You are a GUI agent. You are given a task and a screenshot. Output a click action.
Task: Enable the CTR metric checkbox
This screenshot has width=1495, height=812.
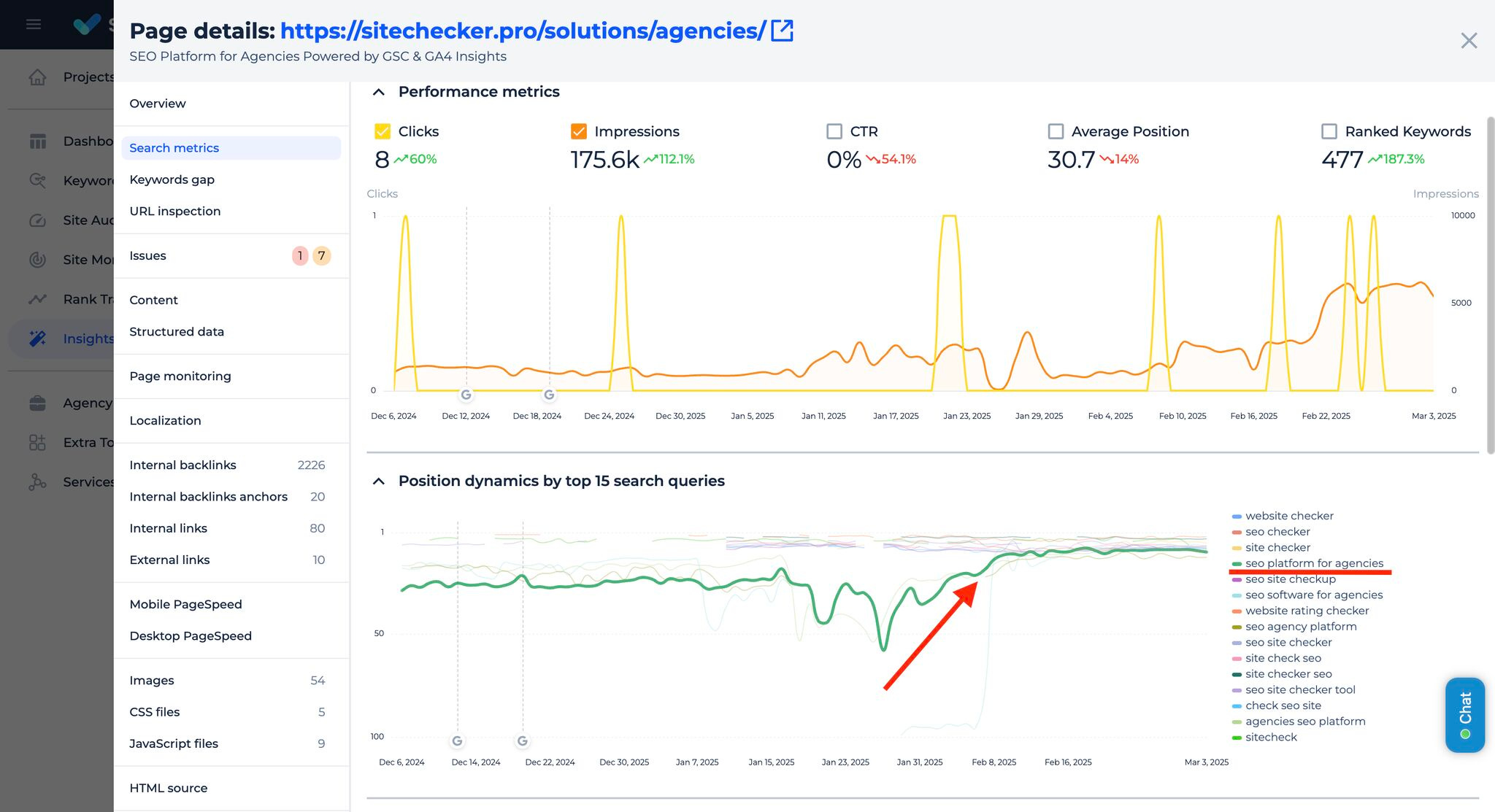834,131
